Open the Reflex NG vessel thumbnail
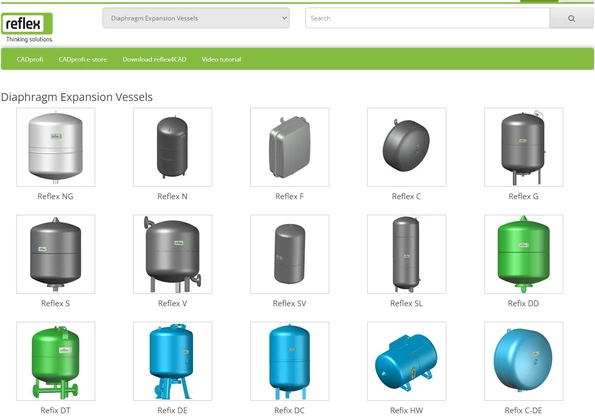Screen dimensions: 595x420 pyautogui.click(x=56, y=147)
